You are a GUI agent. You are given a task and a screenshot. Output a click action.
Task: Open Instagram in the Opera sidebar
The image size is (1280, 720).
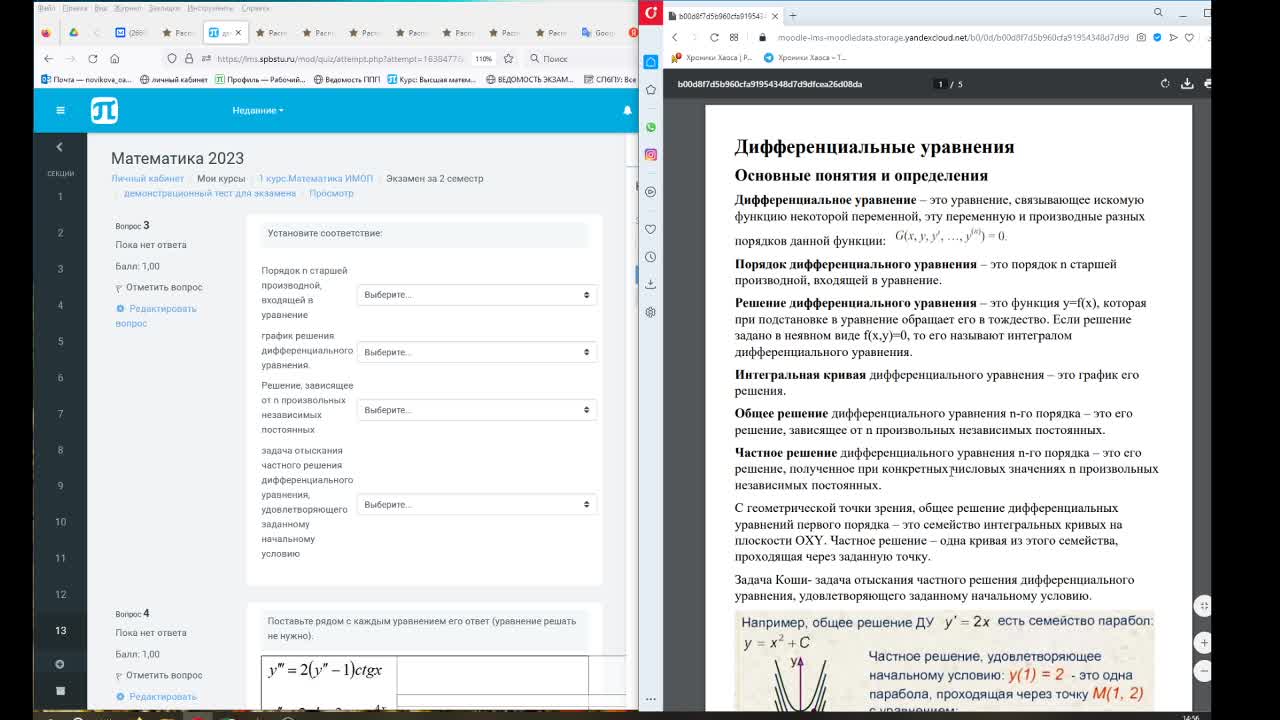650,154
